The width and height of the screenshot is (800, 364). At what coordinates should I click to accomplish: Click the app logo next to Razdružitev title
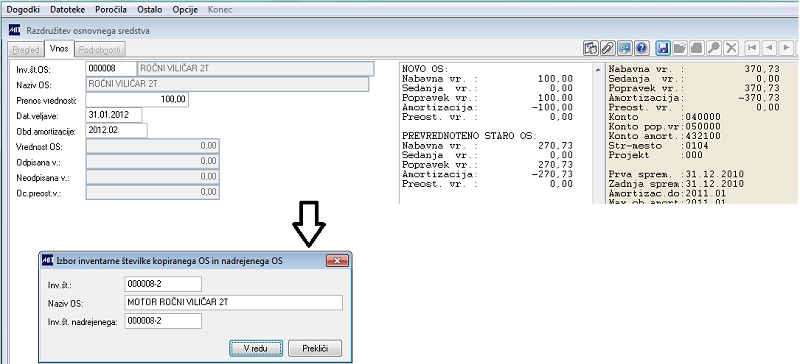tap(14, 30)
